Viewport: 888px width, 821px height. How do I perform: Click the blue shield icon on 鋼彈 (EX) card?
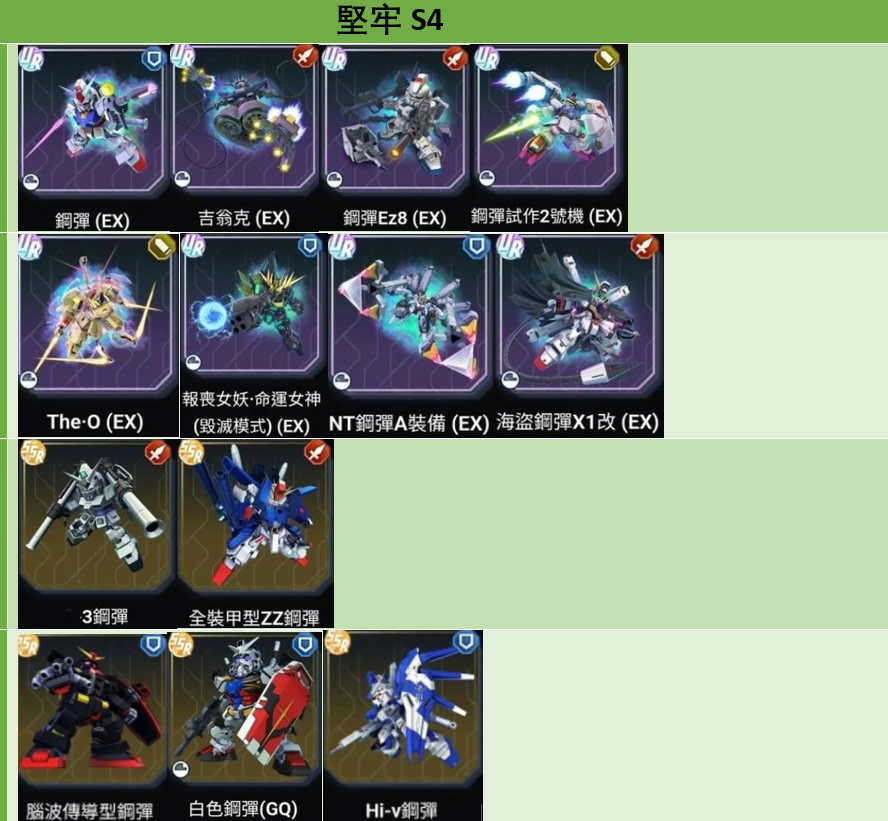pyautogui.click(x=153, y=59)
